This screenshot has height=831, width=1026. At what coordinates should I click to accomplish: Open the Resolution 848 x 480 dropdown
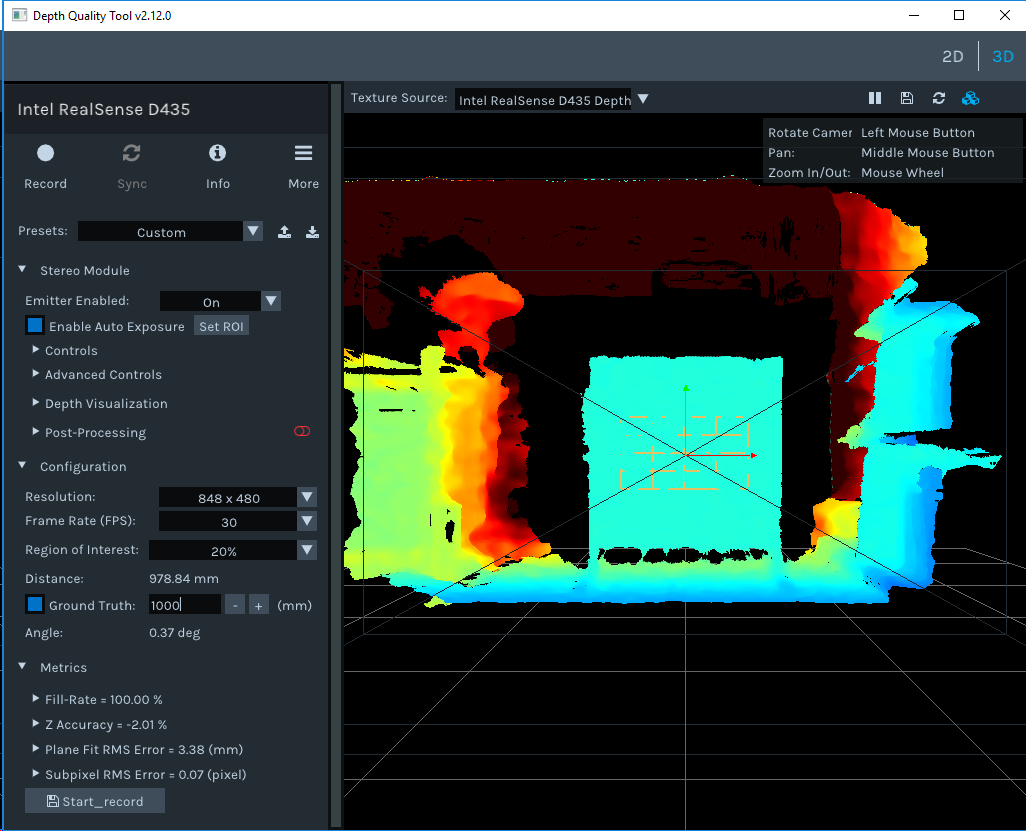(238, 497)
